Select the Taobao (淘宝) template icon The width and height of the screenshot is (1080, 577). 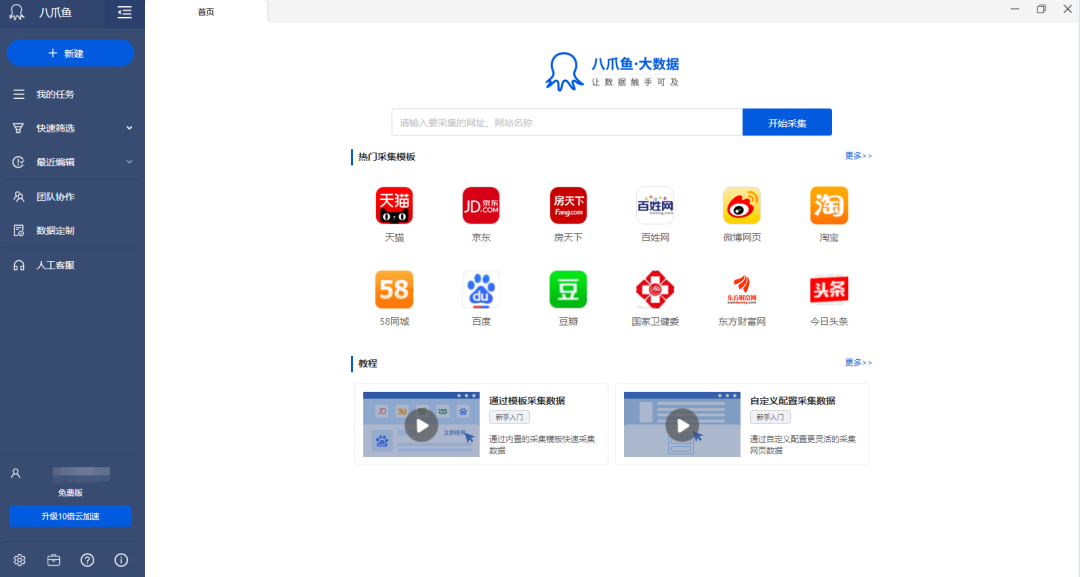[829, 205]
